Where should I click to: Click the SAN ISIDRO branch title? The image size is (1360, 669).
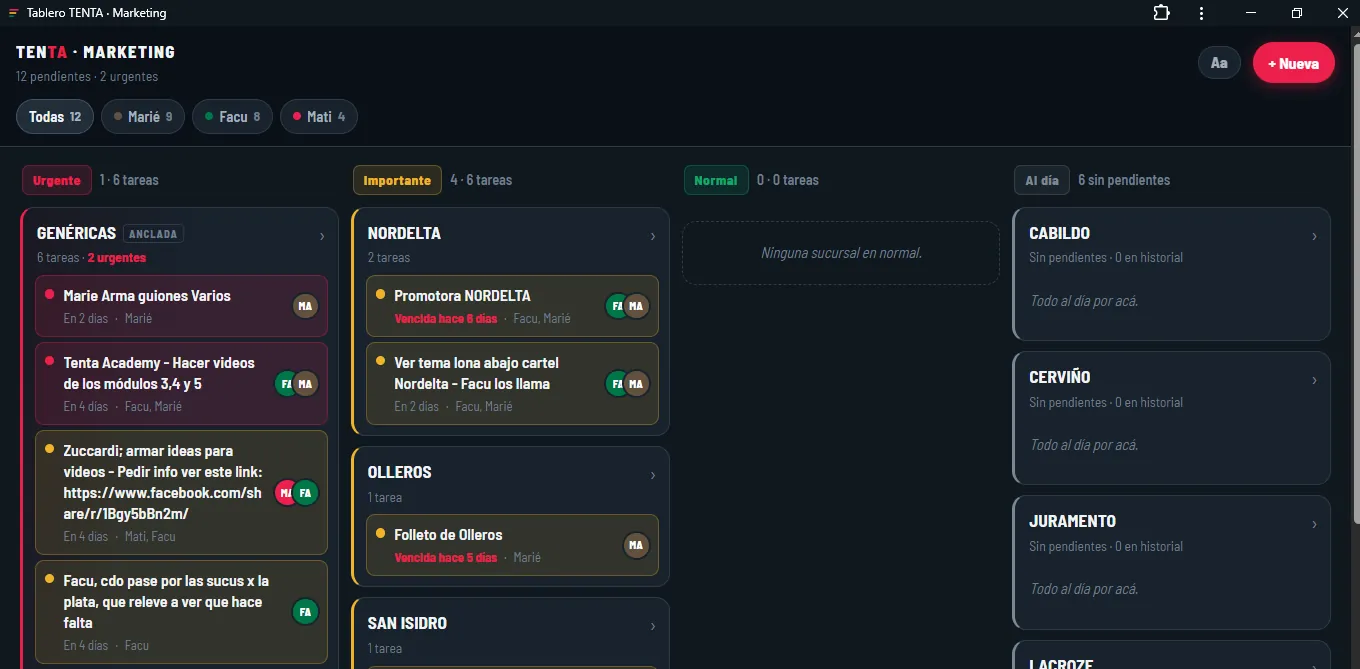[407, 623]
